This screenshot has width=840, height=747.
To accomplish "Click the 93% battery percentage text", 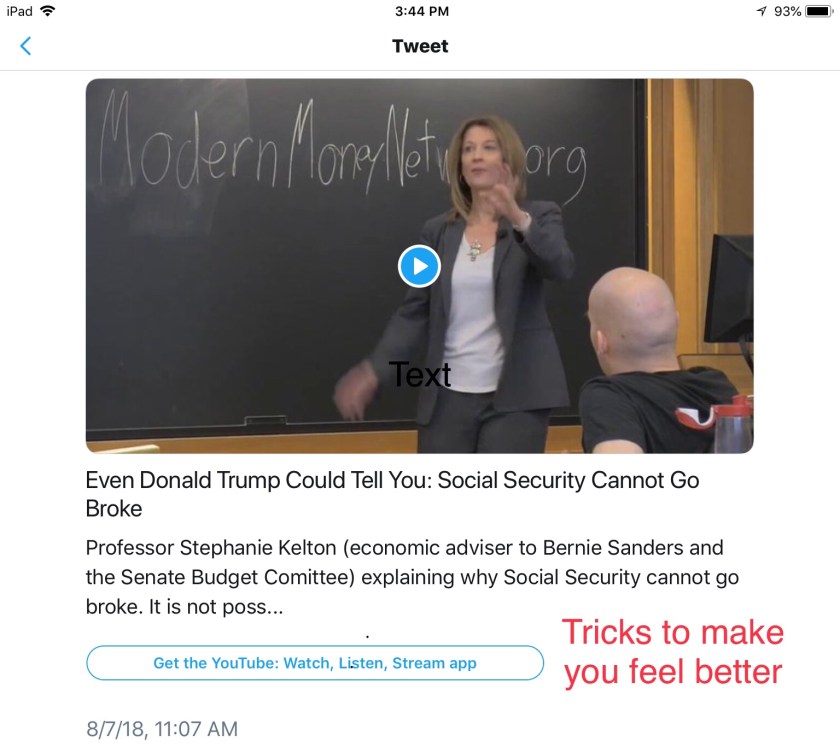I will point(787,11).
